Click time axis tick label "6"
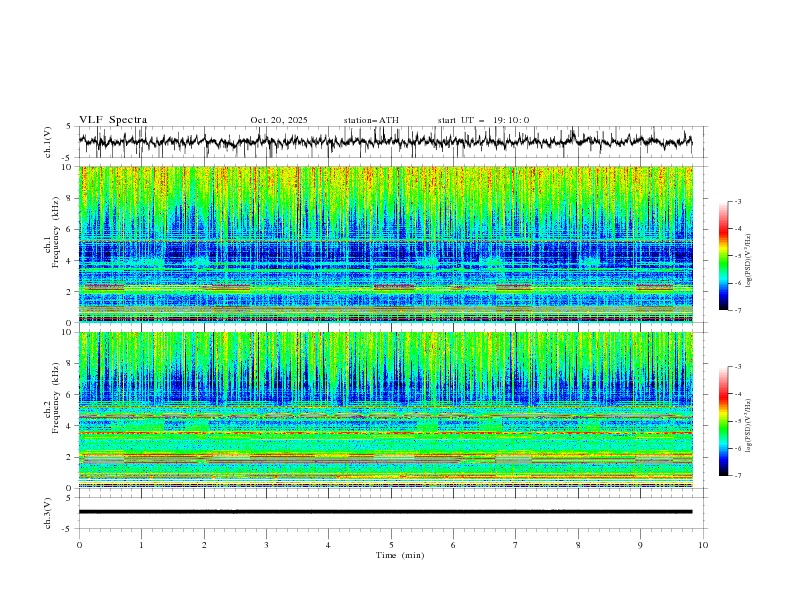 tap(453, 545)
